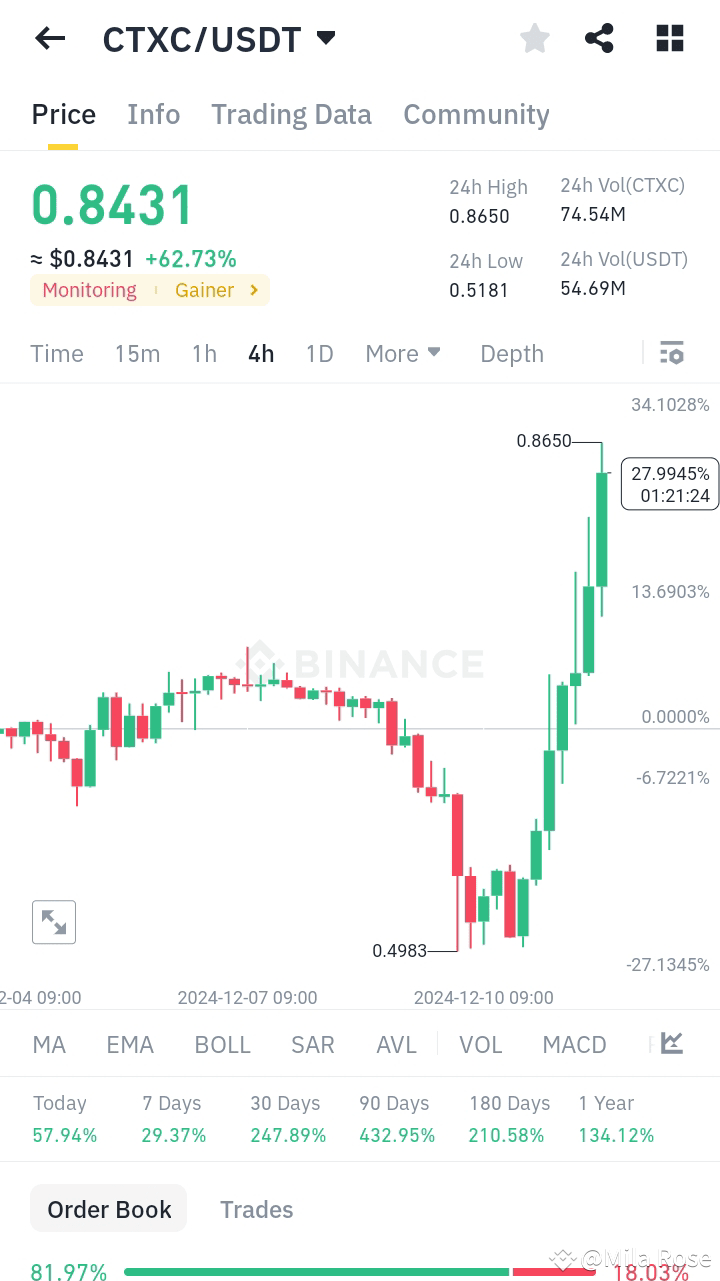Open chart settings via the indicator settings icon
The height and width of the screenshot is (1281, 720).
671,353
